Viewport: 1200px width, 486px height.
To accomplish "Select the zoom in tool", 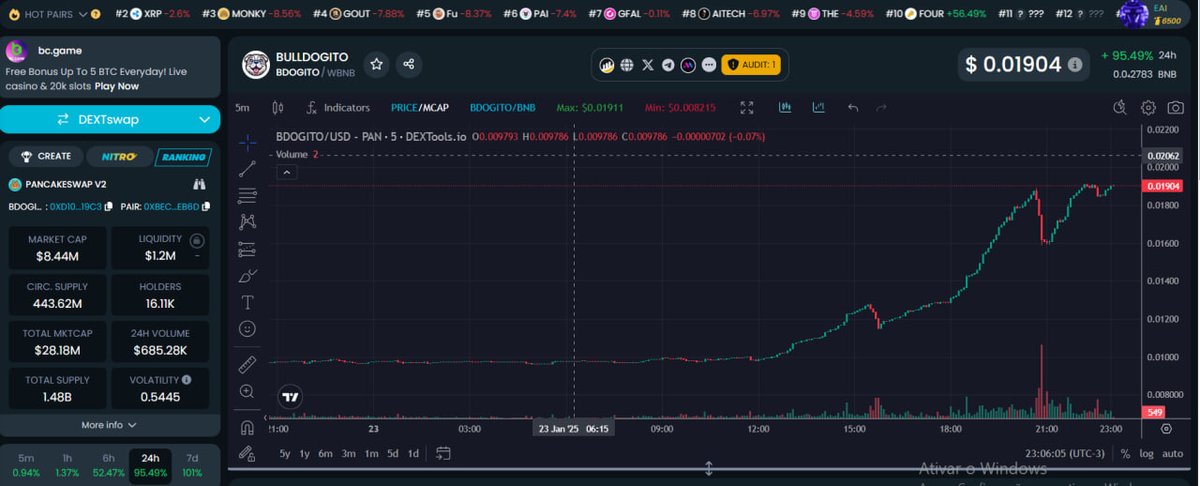I will pyautogui.click(x=247, y=391).
